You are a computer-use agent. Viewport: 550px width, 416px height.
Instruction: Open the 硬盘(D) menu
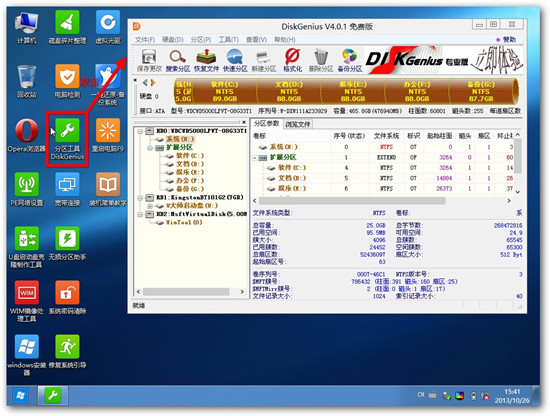173,40
